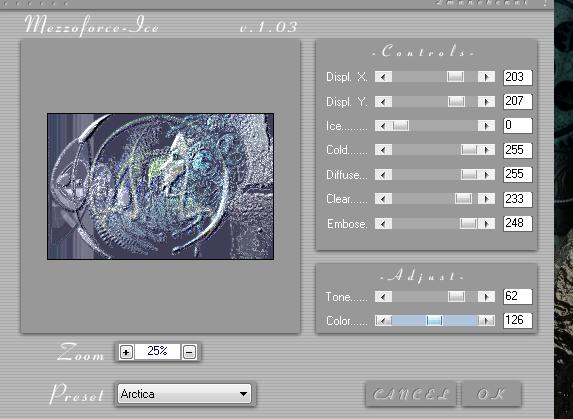Click the filter preview image
Image resolution: width=573 pixels, height=419 pixels.
click(160, 186)
